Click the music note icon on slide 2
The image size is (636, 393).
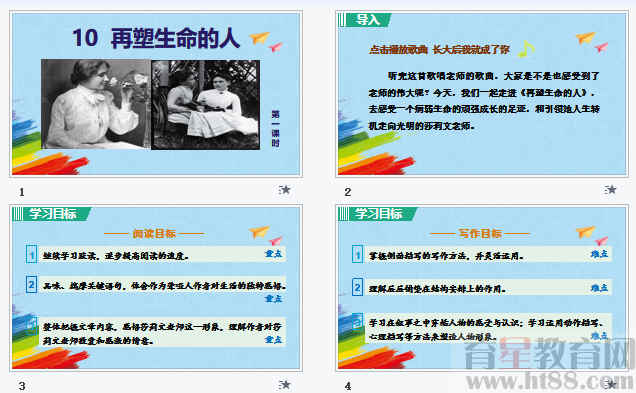pos(526,49)
